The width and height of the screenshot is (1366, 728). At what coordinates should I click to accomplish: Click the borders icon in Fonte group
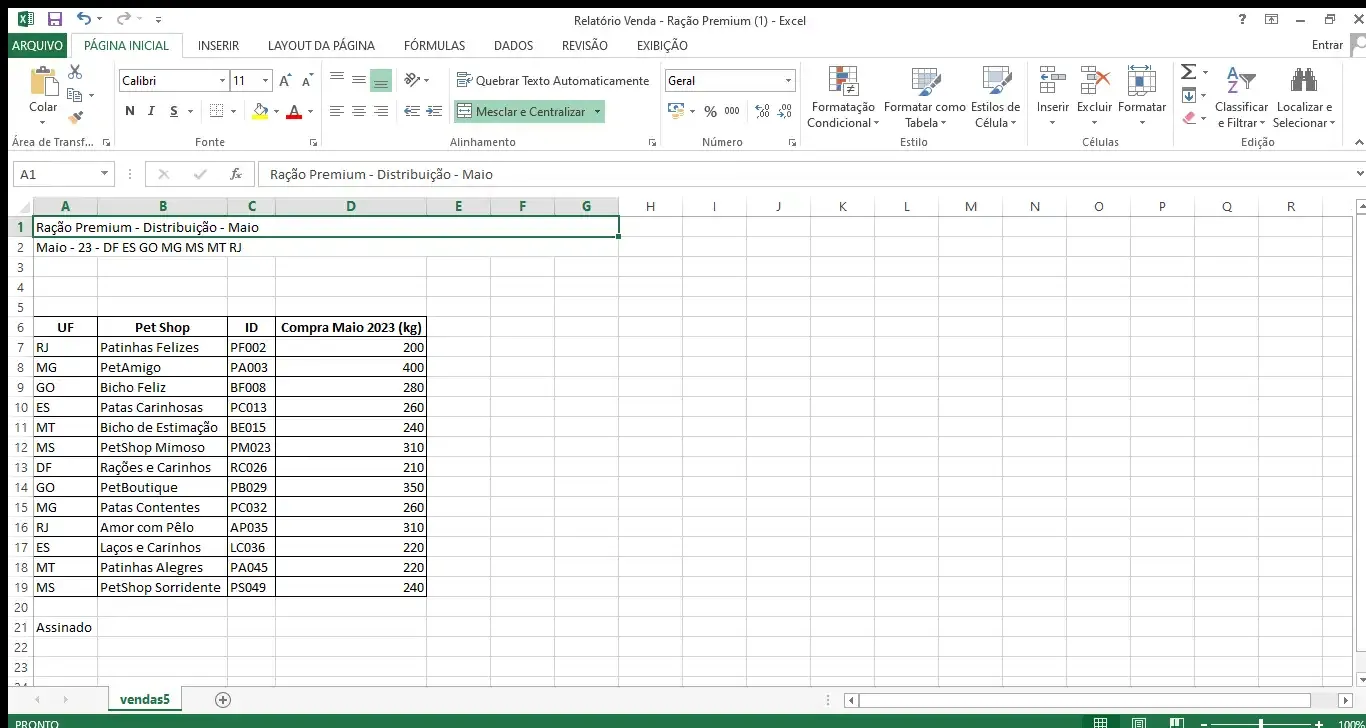[216, 111]
